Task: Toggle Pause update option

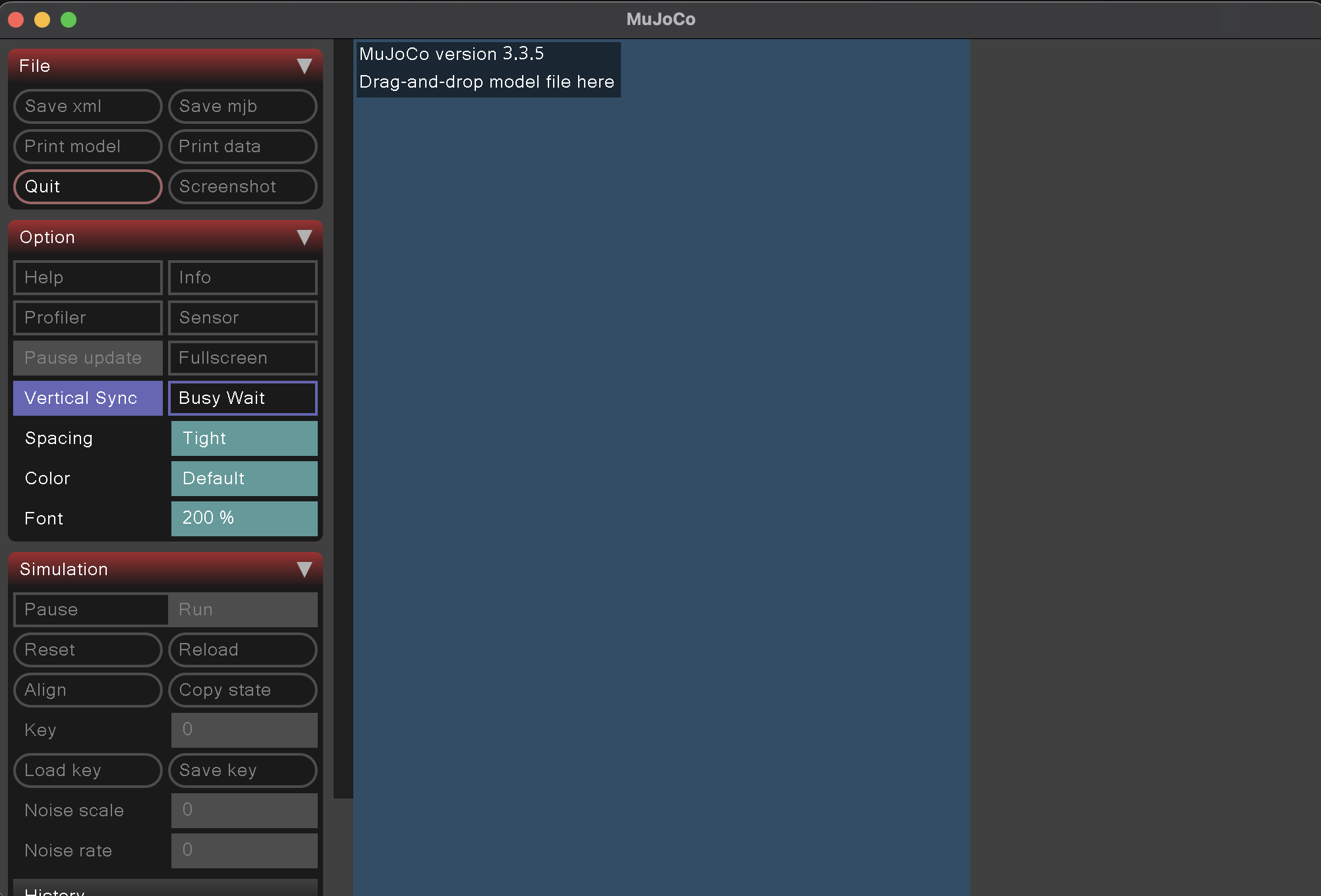Action: coord(88,358)
